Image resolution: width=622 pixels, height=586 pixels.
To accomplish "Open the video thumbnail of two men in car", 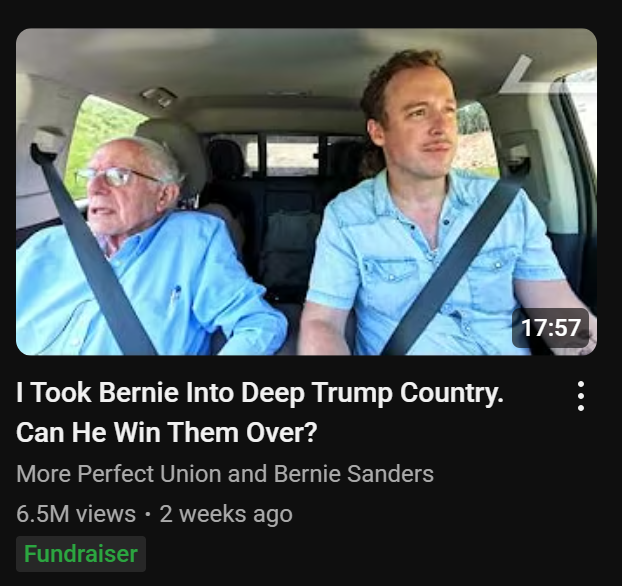I will pyautogui.click(x=306, y=192).
